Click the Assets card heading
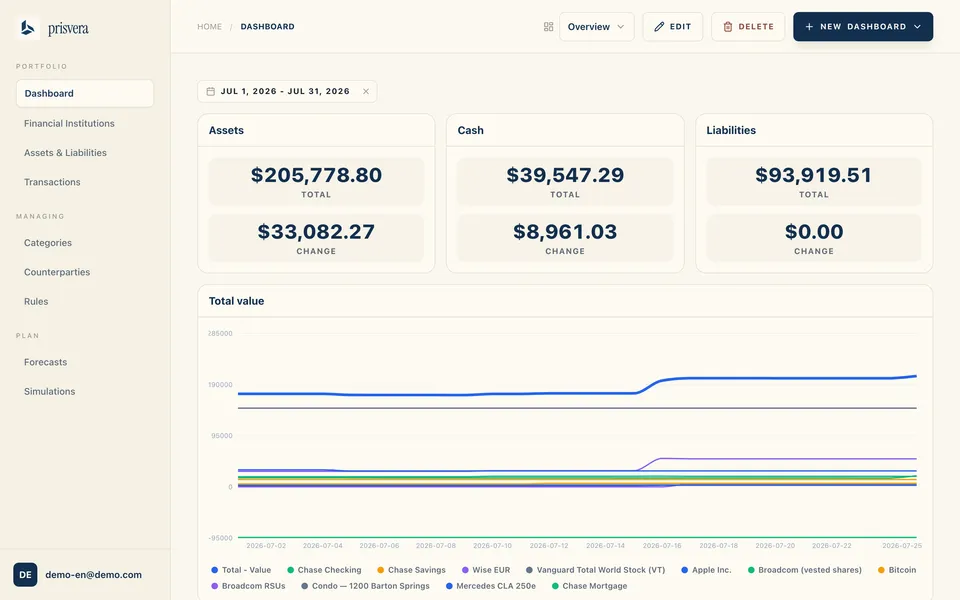960x600 pixels. (226, 130)
